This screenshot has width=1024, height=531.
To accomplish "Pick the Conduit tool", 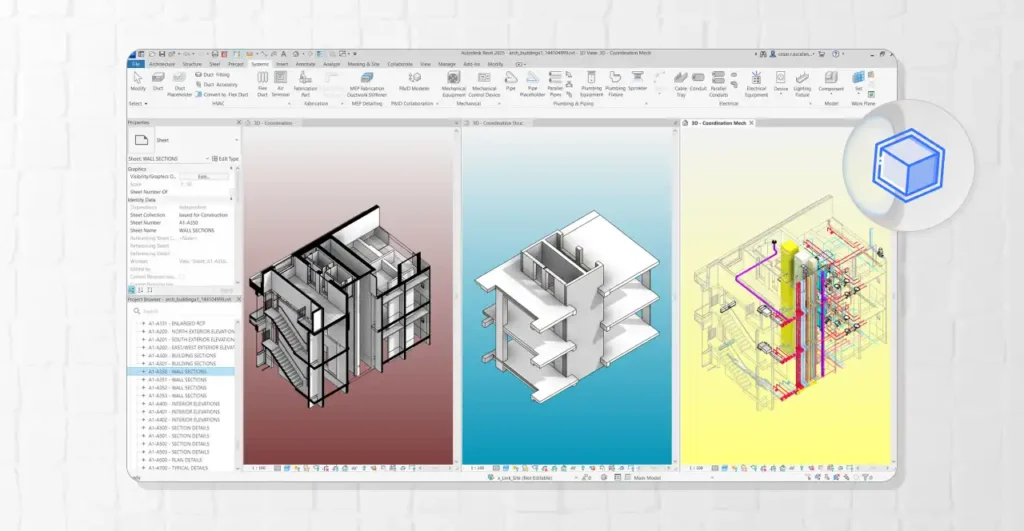I will [x=698, y=81].
